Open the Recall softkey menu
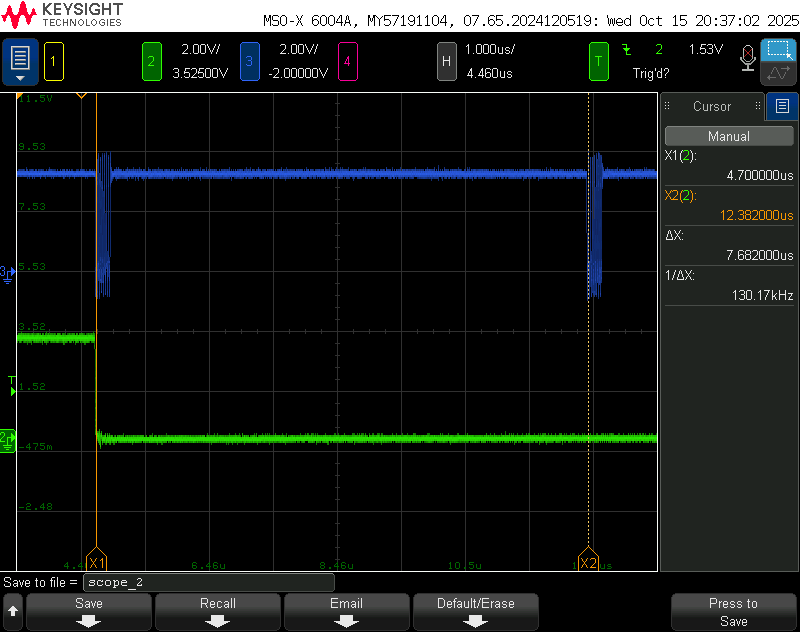Screen dimensions: 800x632 (218, 612)
